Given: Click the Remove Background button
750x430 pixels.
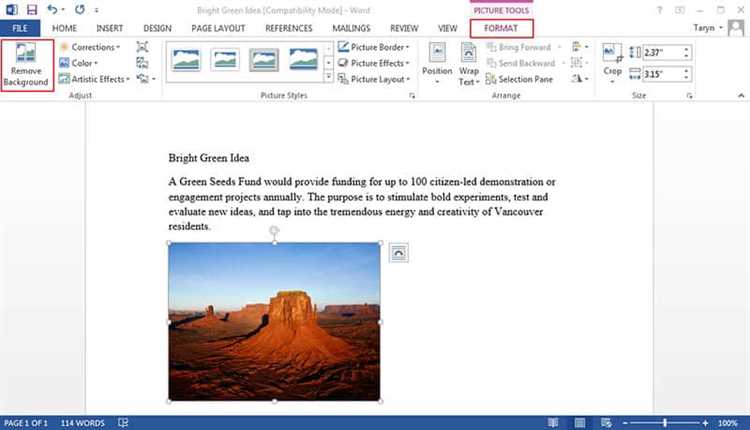Looking at the screenshot, I should coord(27,64).
